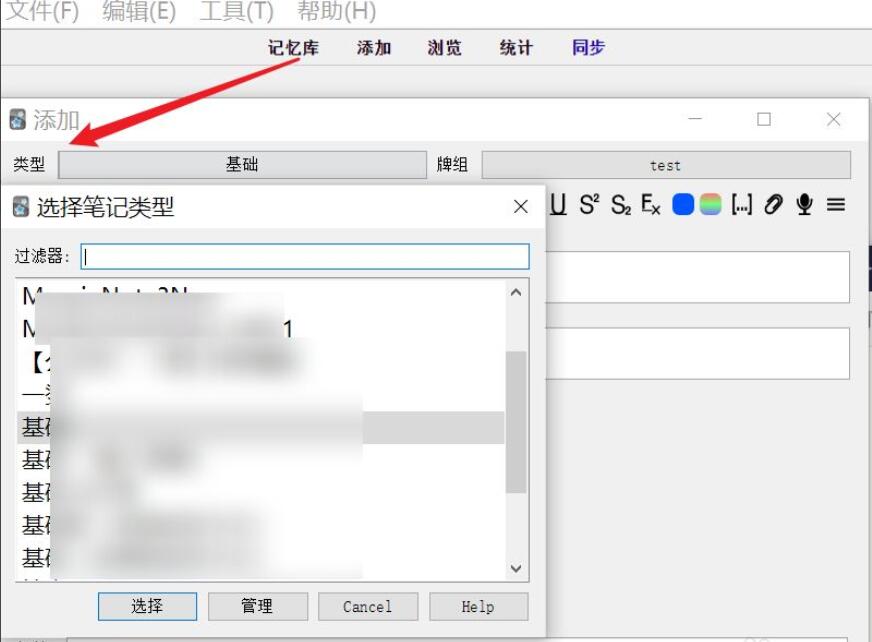872x642 pixels.
Task: Record audio with microphone icon
Action: 804,205
